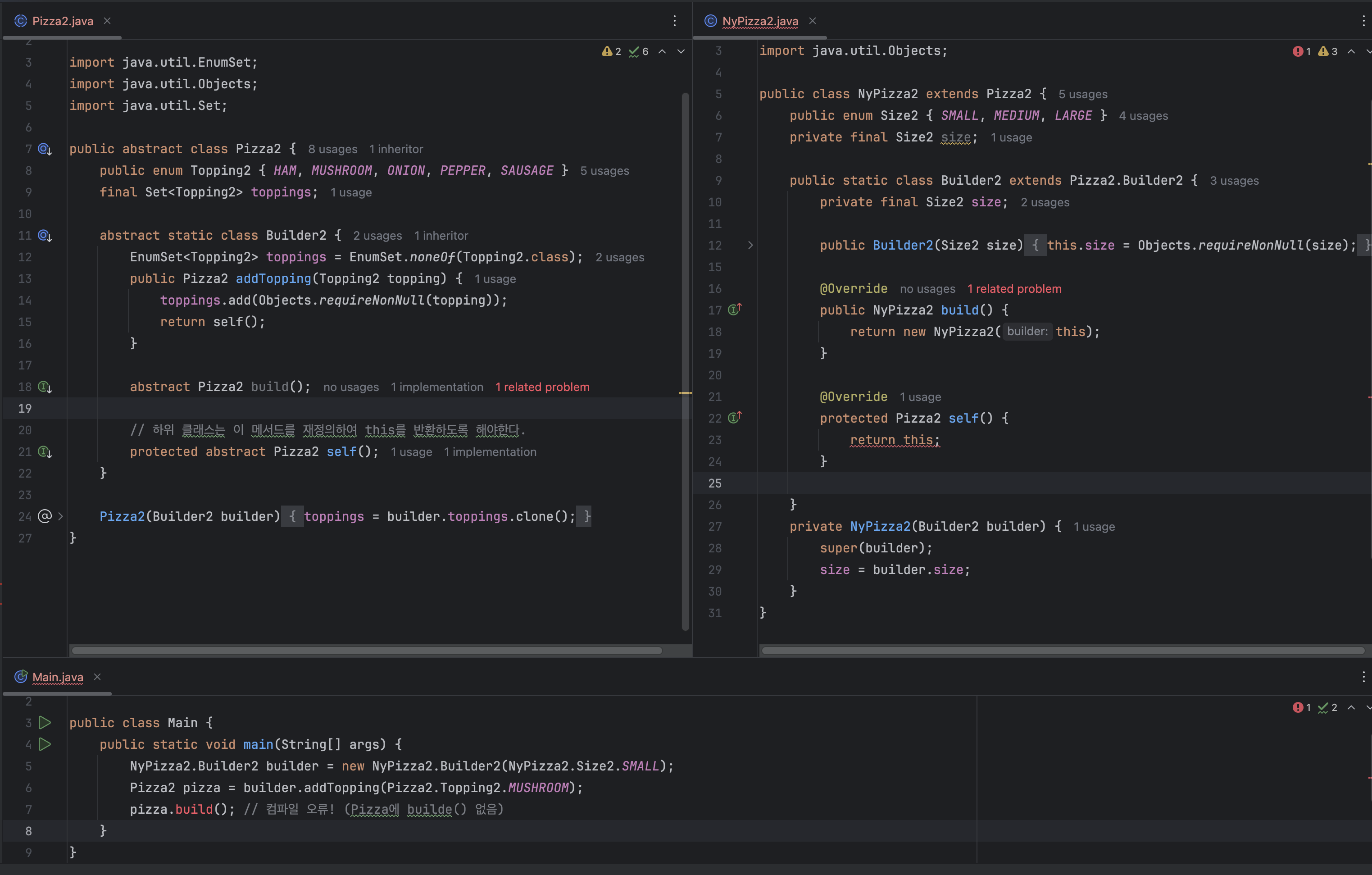Image resolution: width=1372 pixels, height=875 pixels.
Task: Click the inheritor gutter icon on Pizza2 class line
Action: pos(45,149)
